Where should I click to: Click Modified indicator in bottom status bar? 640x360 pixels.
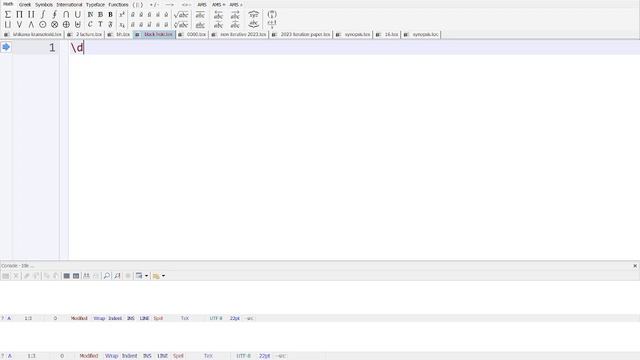pyautogui.click(x=89, y=356)
